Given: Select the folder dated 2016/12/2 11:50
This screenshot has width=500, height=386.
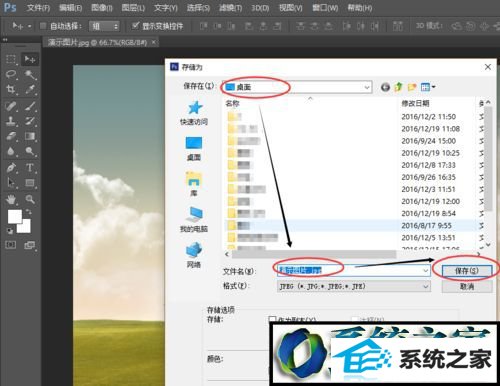Looking at the screenshot, I should click(x=353, y=117).
